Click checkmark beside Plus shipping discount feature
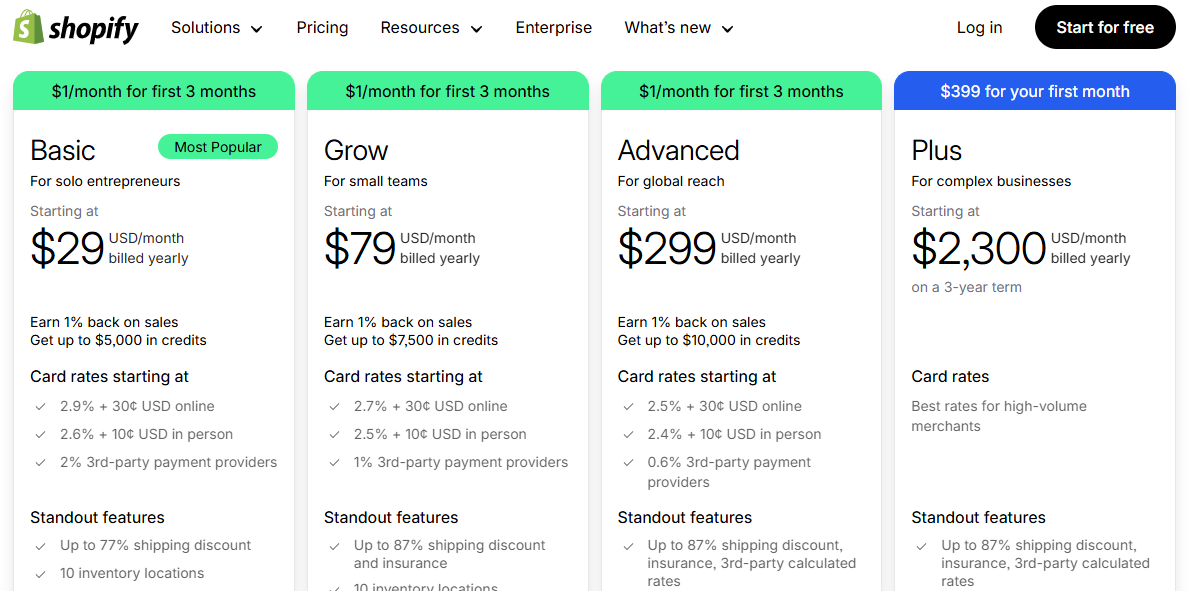1190x591 pixels. coord(921,545)
